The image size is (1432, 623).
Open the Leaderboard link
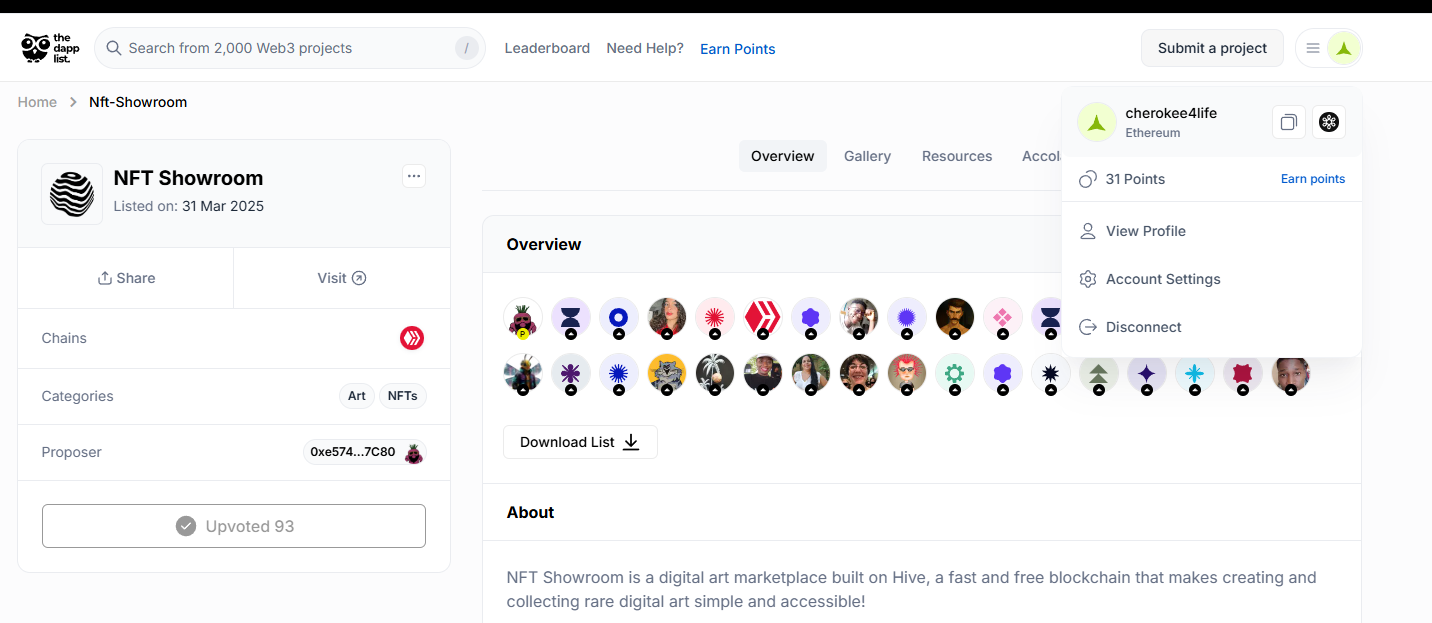(547, 48)
